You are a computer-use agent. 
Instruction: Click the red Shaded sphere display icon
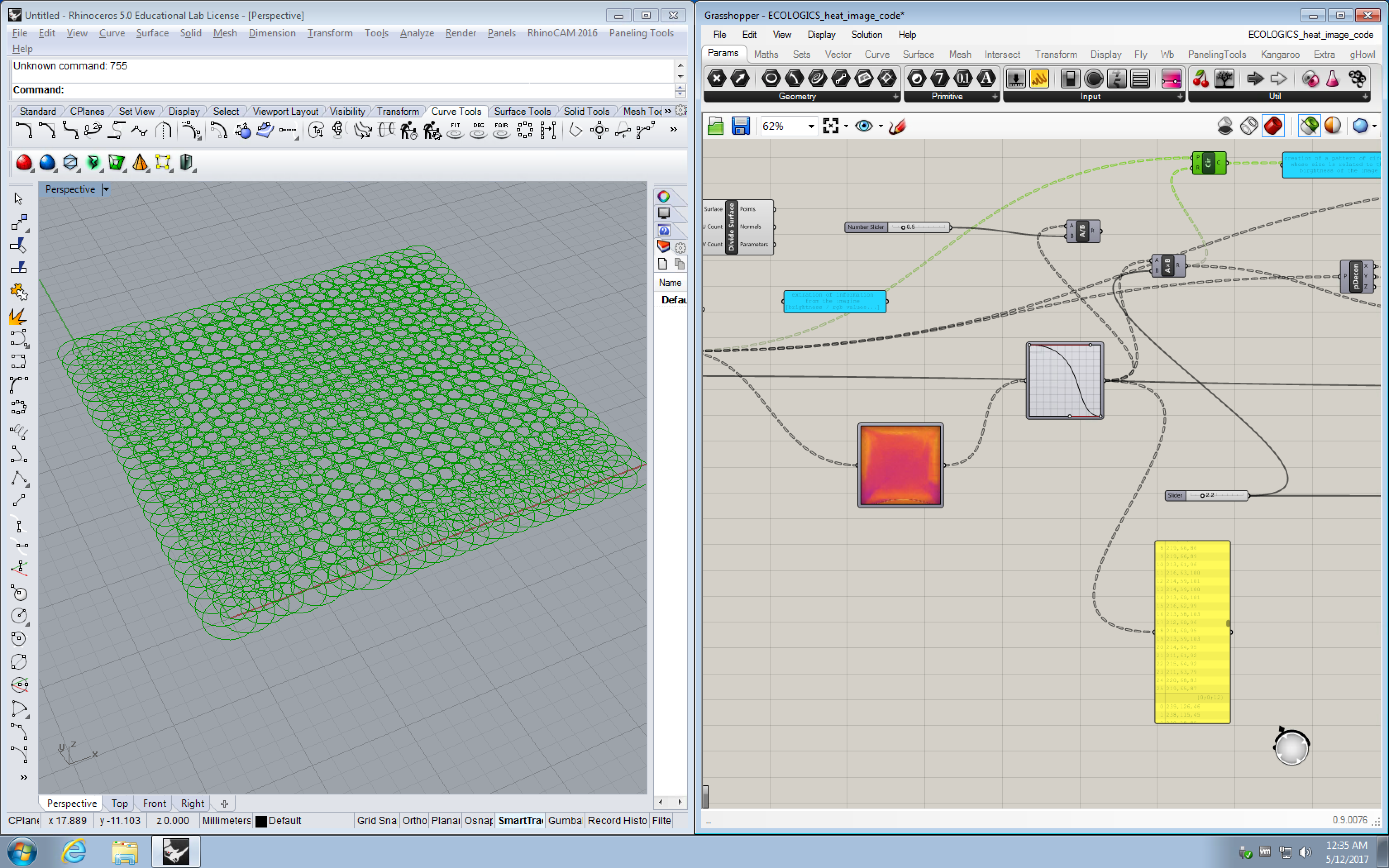point(24,163)
